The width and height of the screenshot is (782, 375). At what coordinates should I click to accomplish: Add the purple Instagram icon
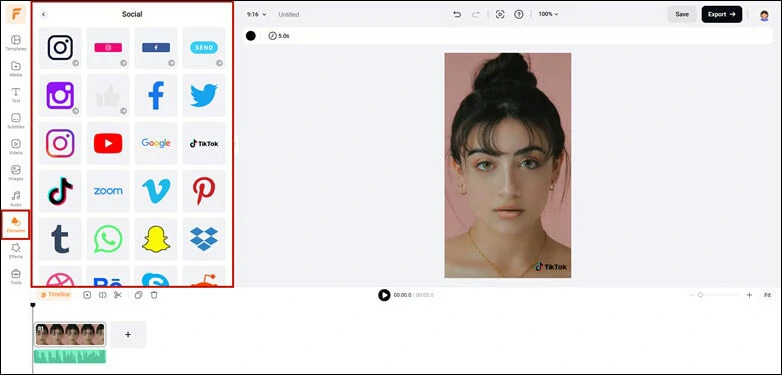point(60,95)
